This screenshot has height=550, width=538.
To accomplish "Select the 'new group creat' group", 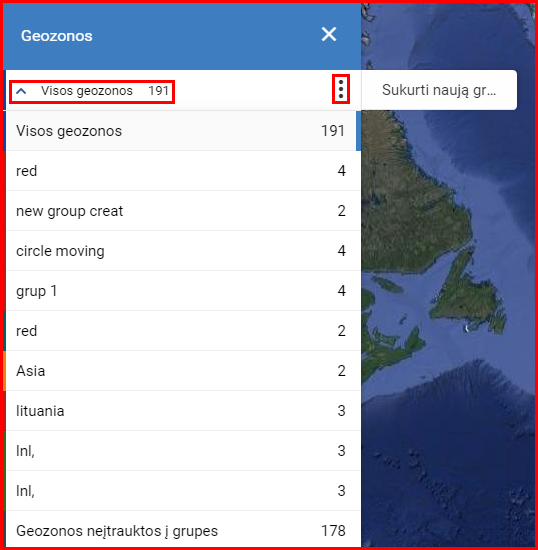I will pyautogui.click(x=183, y=211).
